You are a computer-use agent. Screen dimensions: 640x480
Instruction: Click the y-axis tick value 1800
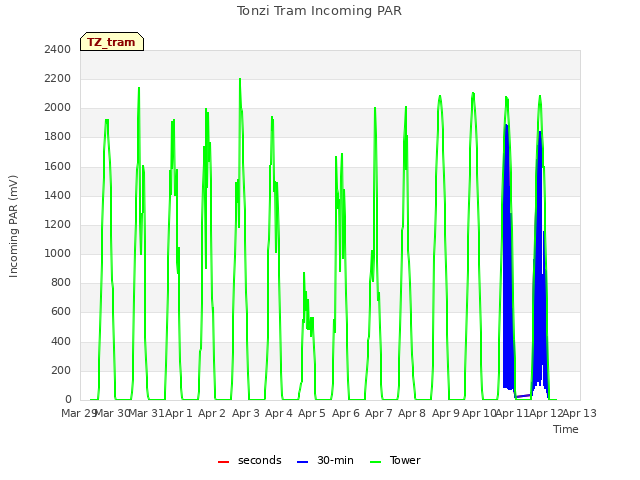(58, 137)
